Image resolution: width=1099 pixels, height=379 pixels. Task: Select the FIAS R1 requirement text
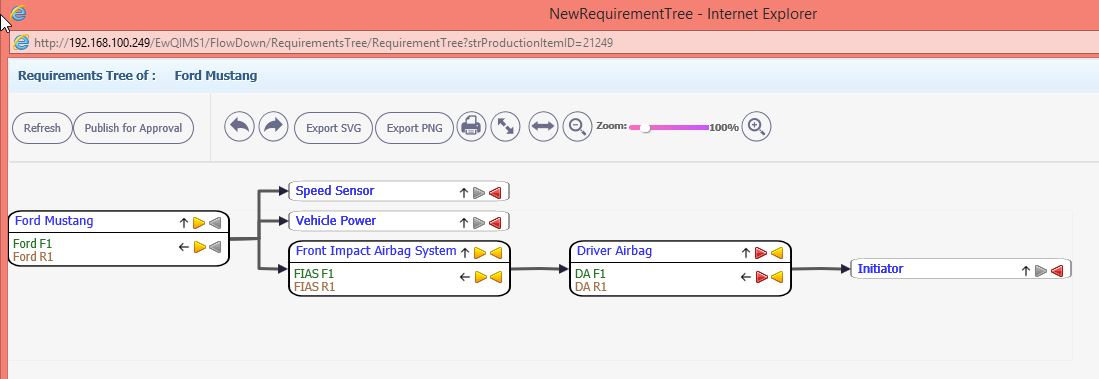pos(315,287)
